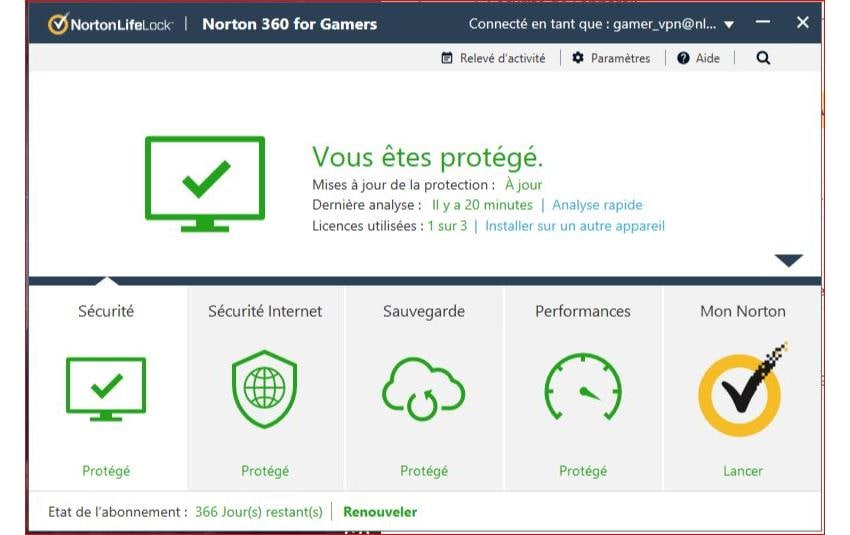
Task: Click the À jour update status
Action: point(523,185)
